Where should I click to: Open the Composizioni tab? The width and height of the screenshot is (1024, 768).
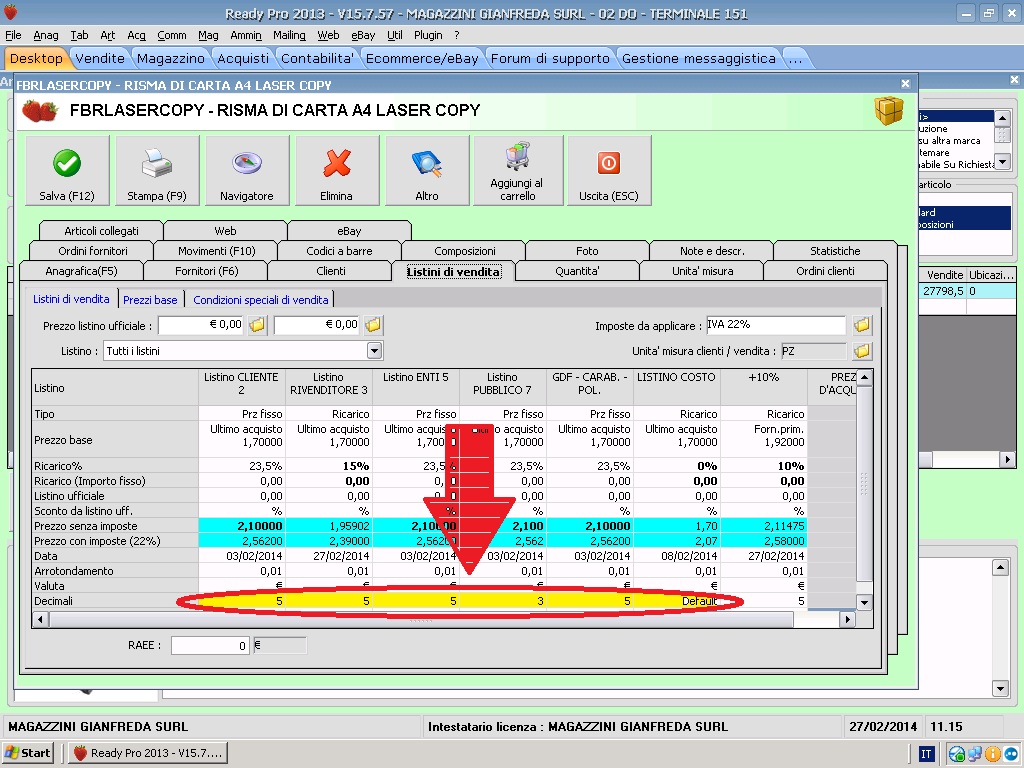pyautogui.click(x=464, y=251)
